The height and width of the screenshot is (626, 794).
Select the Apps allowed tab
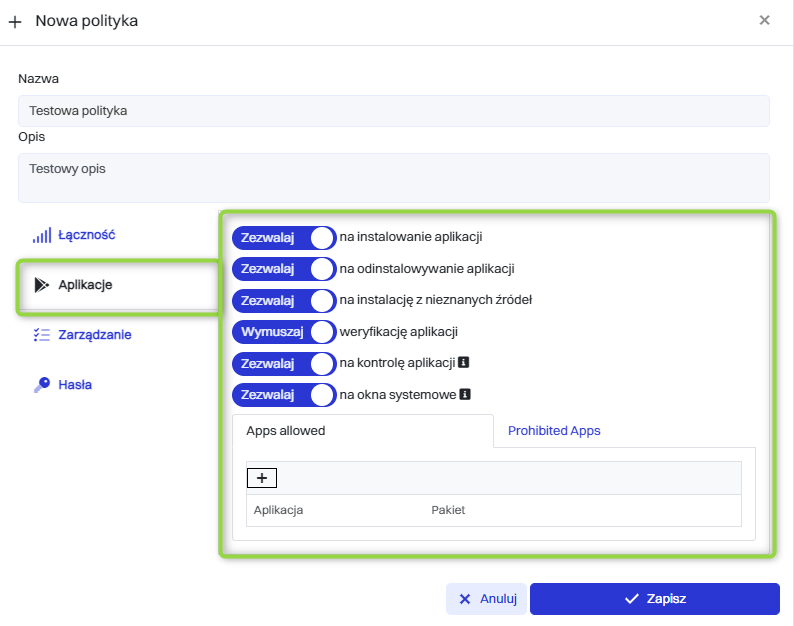286,431
